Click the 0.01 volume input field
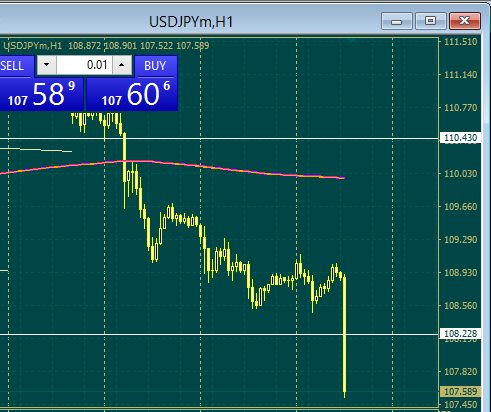The image size is (491, 412). [84, 65]
